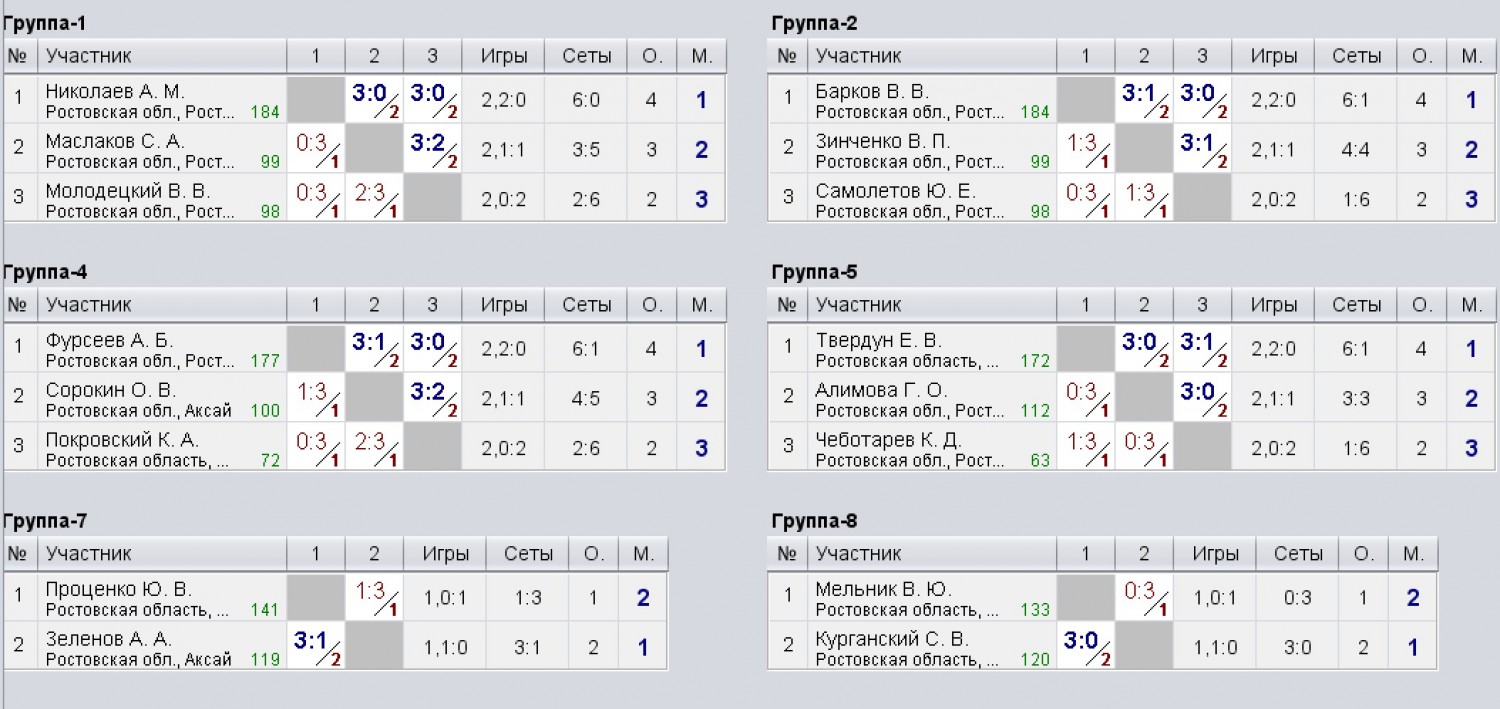Viewport: 1500px width, 709px height.
Task: Click Твердун Е. В. in Группа-5
Action: click(878, 340)
